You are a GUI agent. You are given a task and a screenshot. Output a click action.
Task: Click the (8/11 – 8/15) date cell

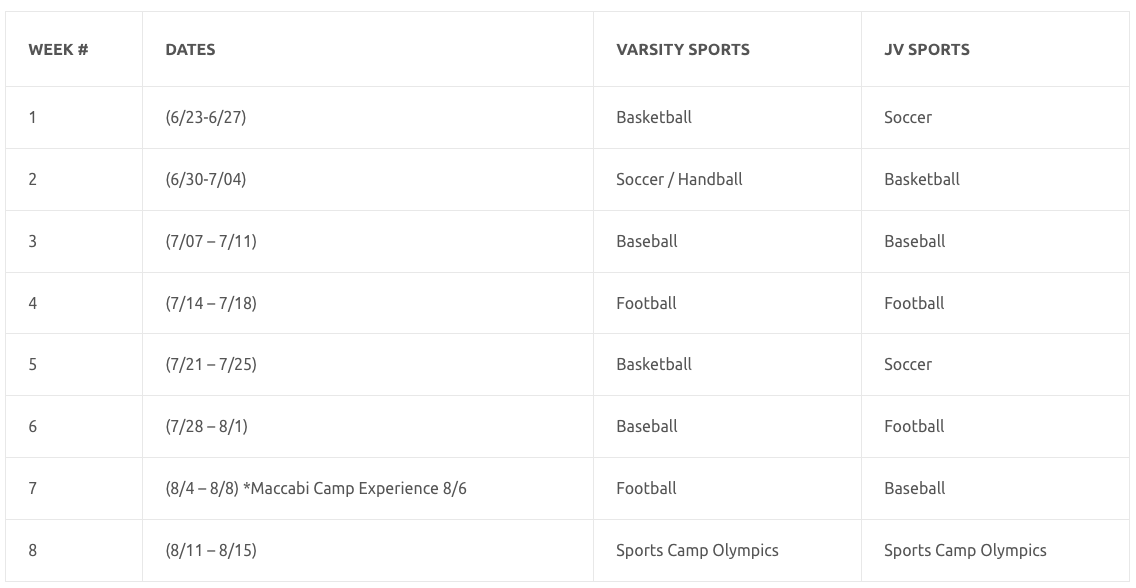211,550
